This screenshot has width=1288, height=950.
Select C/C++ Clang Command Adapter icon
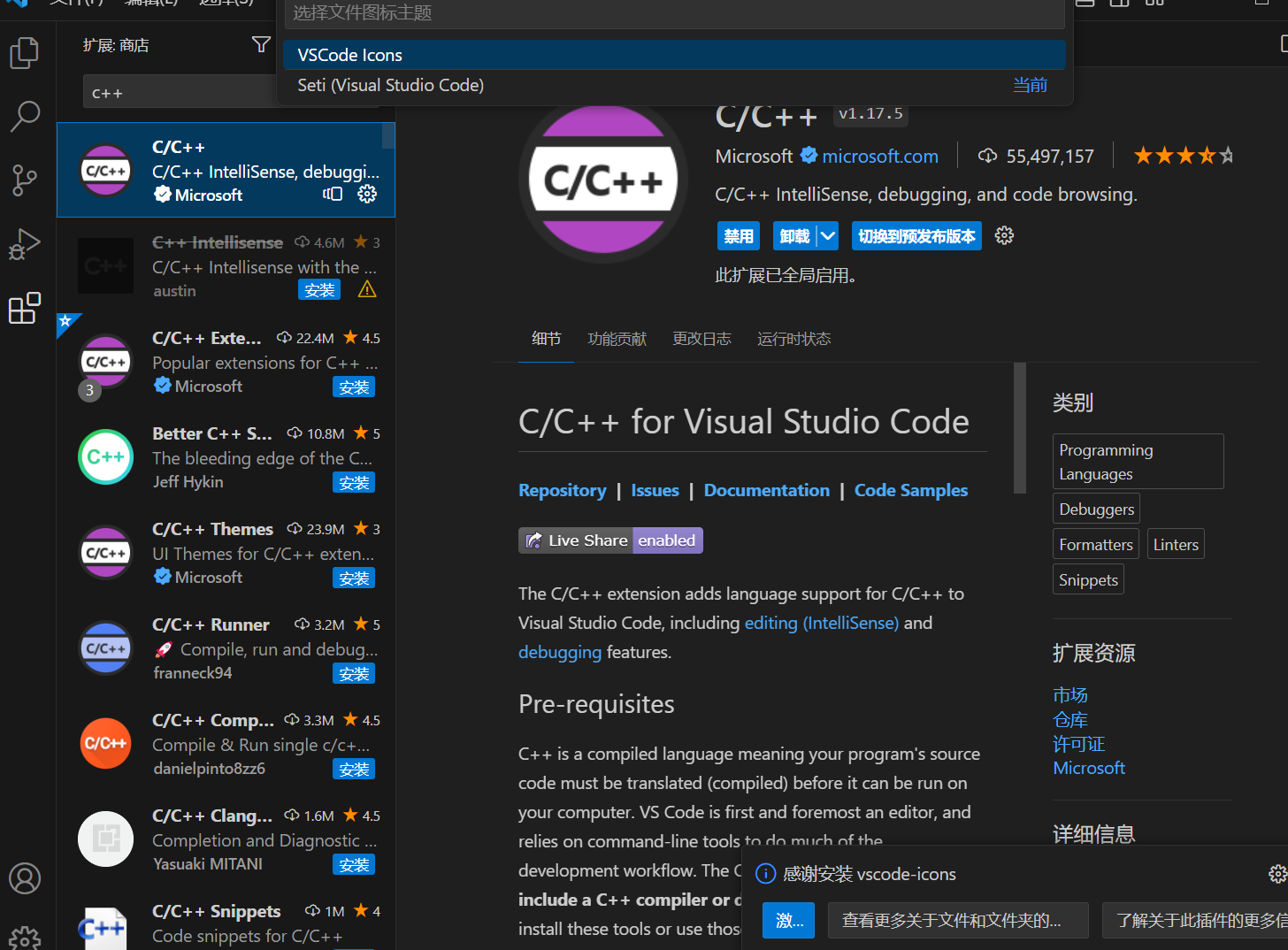105,839
